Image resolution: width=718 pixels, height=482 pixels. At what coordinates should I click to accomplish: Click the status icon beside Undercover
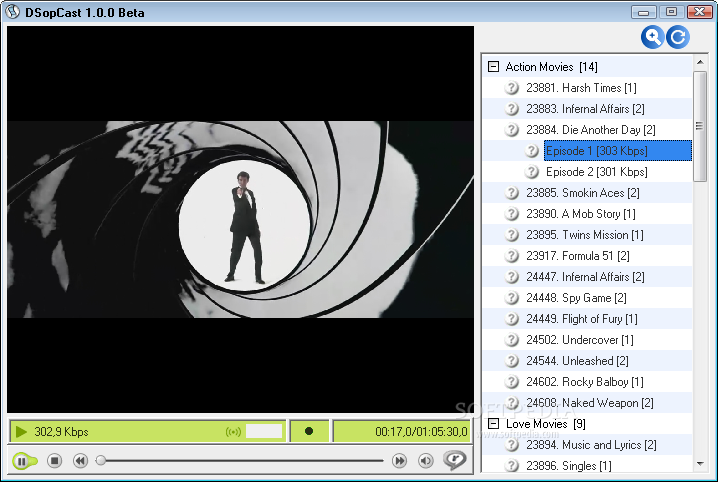pyautogui.click(x=511, y=340)
